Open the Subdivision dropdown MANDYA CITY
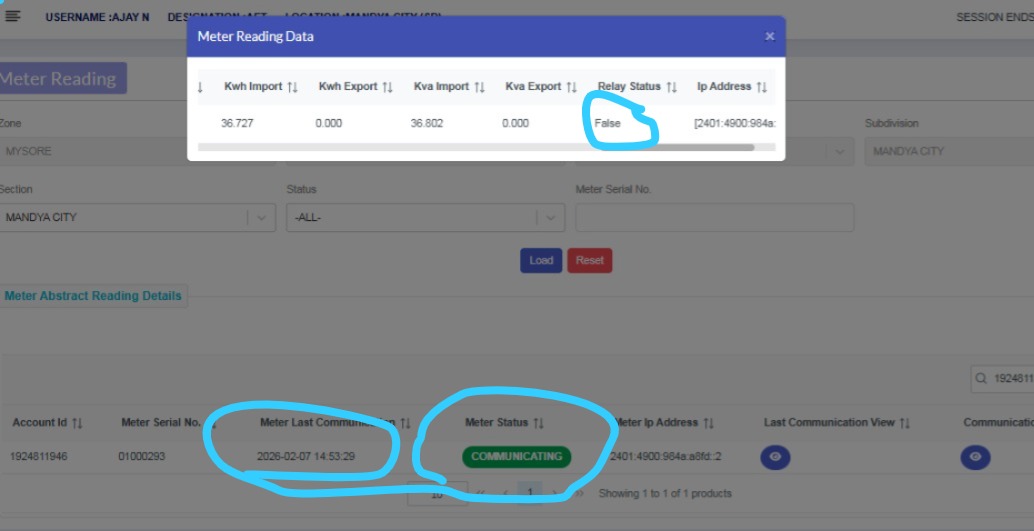 point(949,151)
